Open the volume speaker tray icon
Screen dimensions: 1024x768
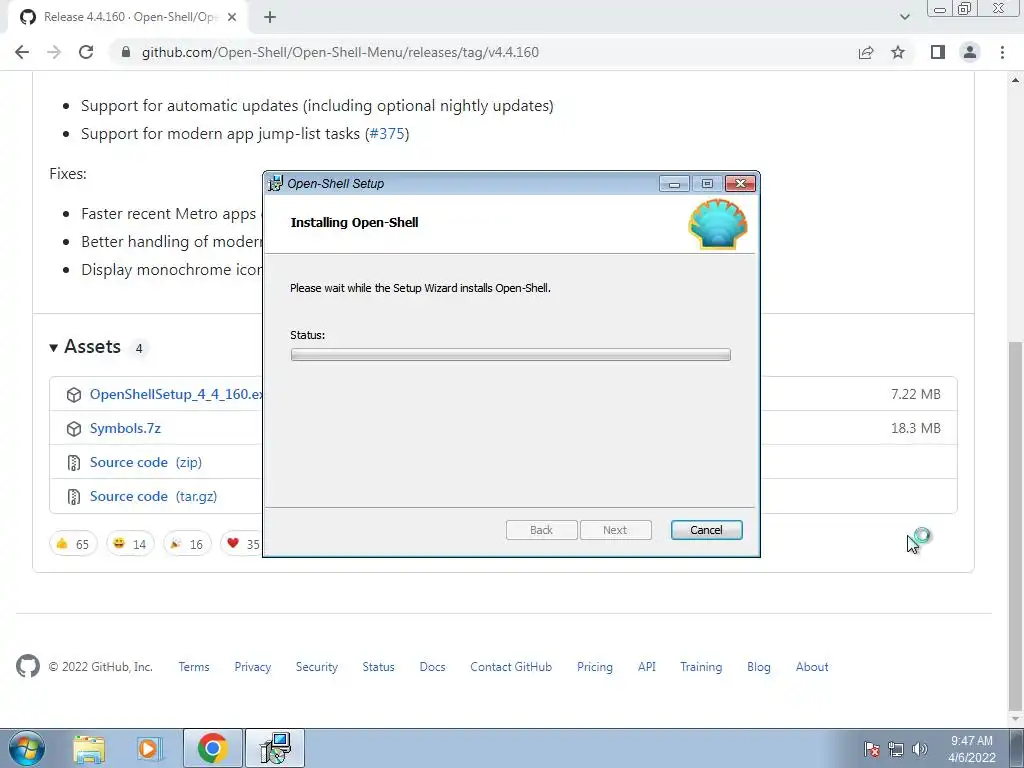click(920, 749)
